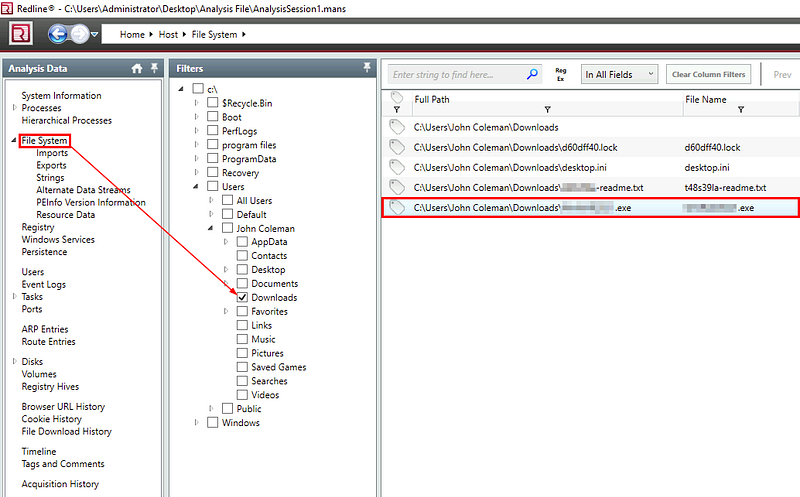This screenshot has height=497, width=800.
Task: Open the Registry section
Action: coord(38,227)
